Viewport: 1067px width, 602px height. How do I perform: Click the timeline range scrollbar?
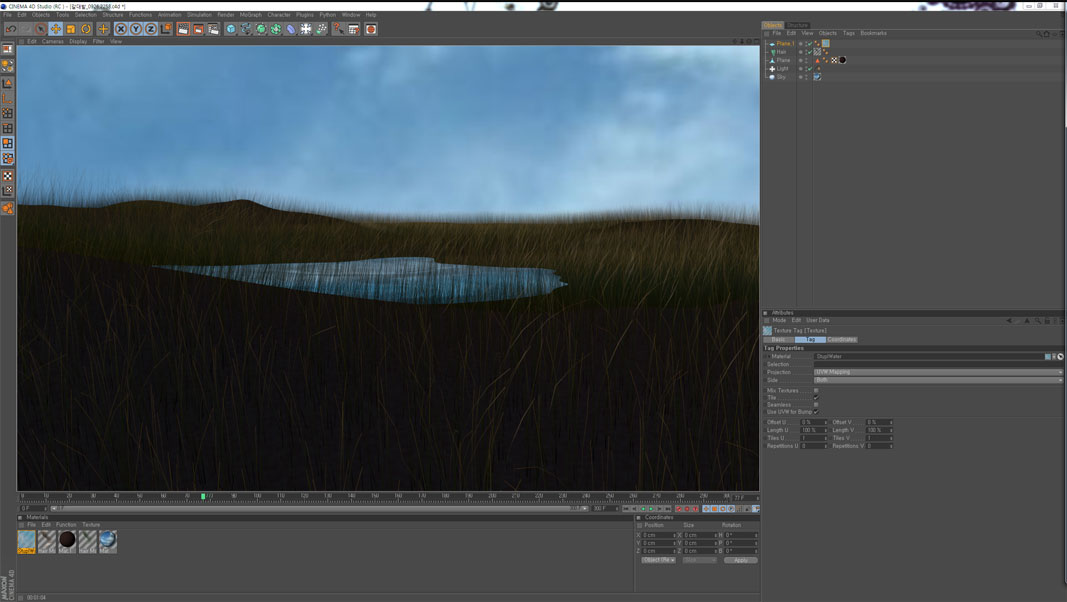pyautogui.click(x=319, y=508)
